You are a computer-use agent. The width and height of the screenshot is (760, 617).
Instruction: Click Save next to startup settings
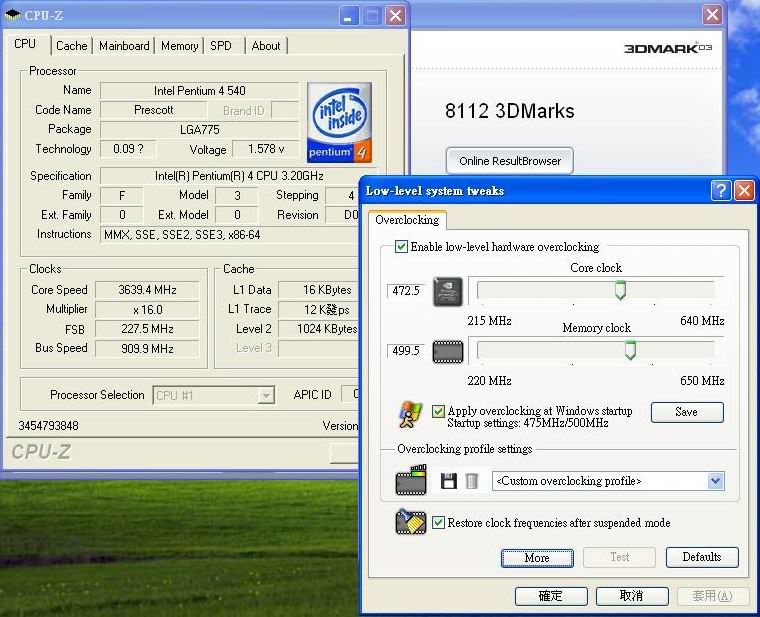click(x=687, y=412)
